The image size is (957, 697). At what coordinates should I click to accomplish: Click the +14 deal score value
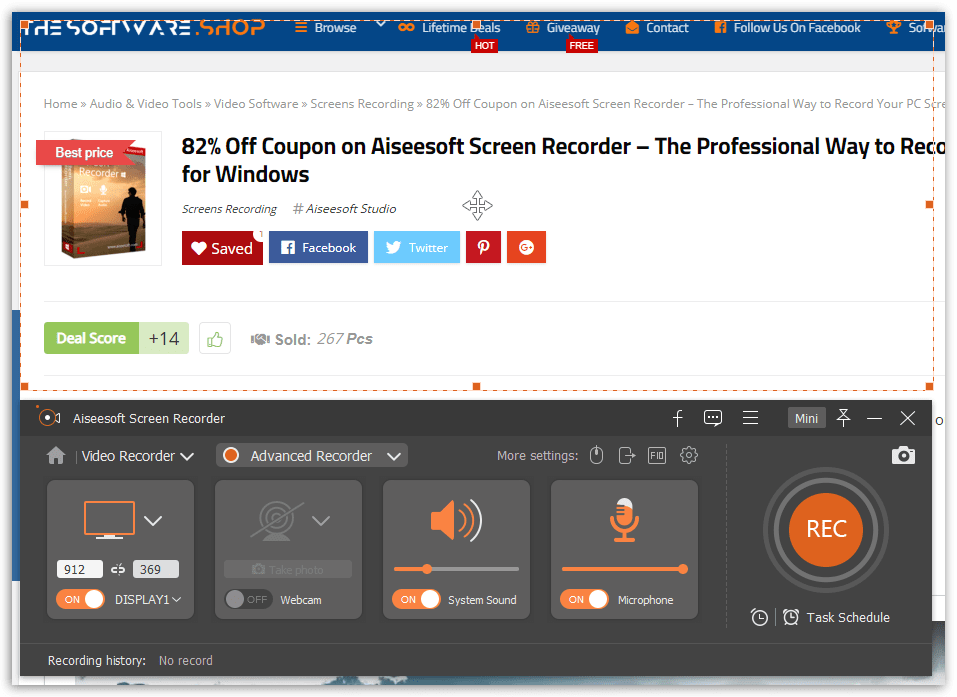click(164, 338)
